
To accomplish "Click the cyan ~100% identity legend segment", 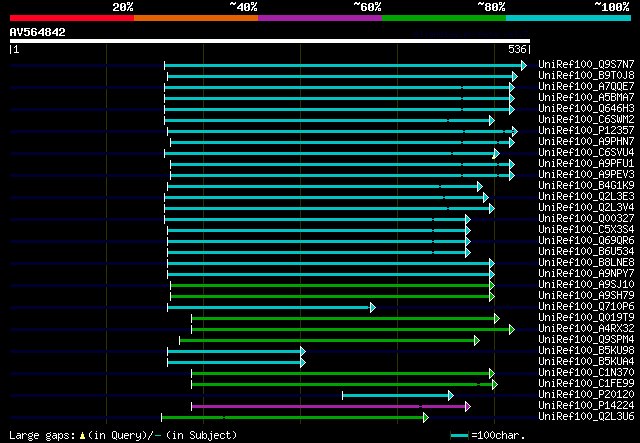I will pos(569,18).
